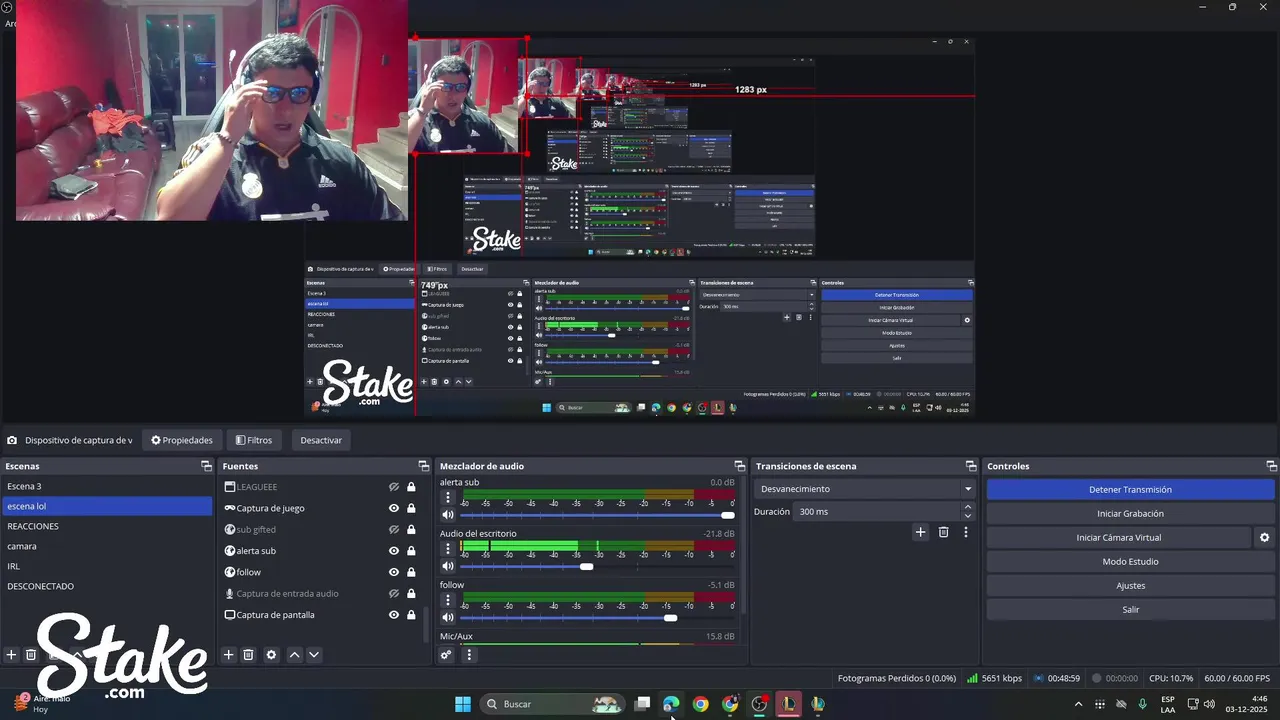
Task: Open Propiedades of selected source
Action: (x=182, y=440)
